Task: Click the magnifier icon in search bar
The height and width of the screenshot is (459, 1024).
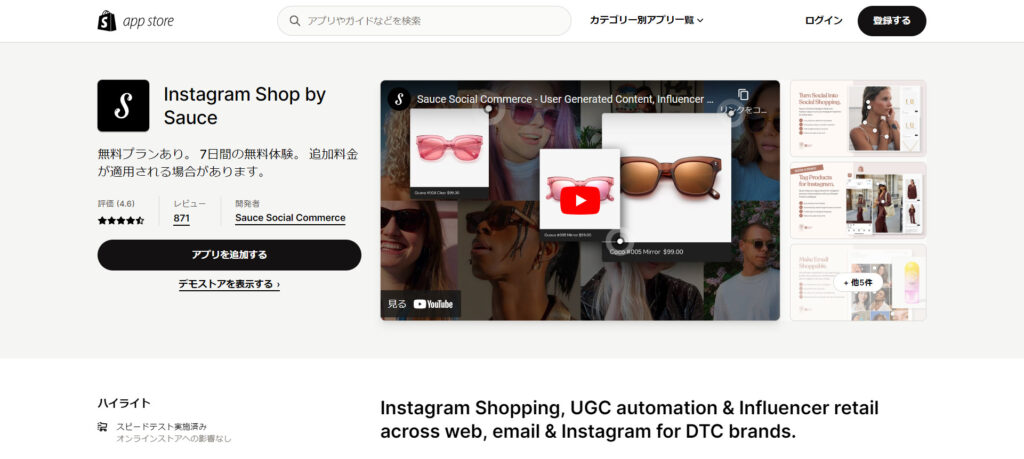Action: 295,21
